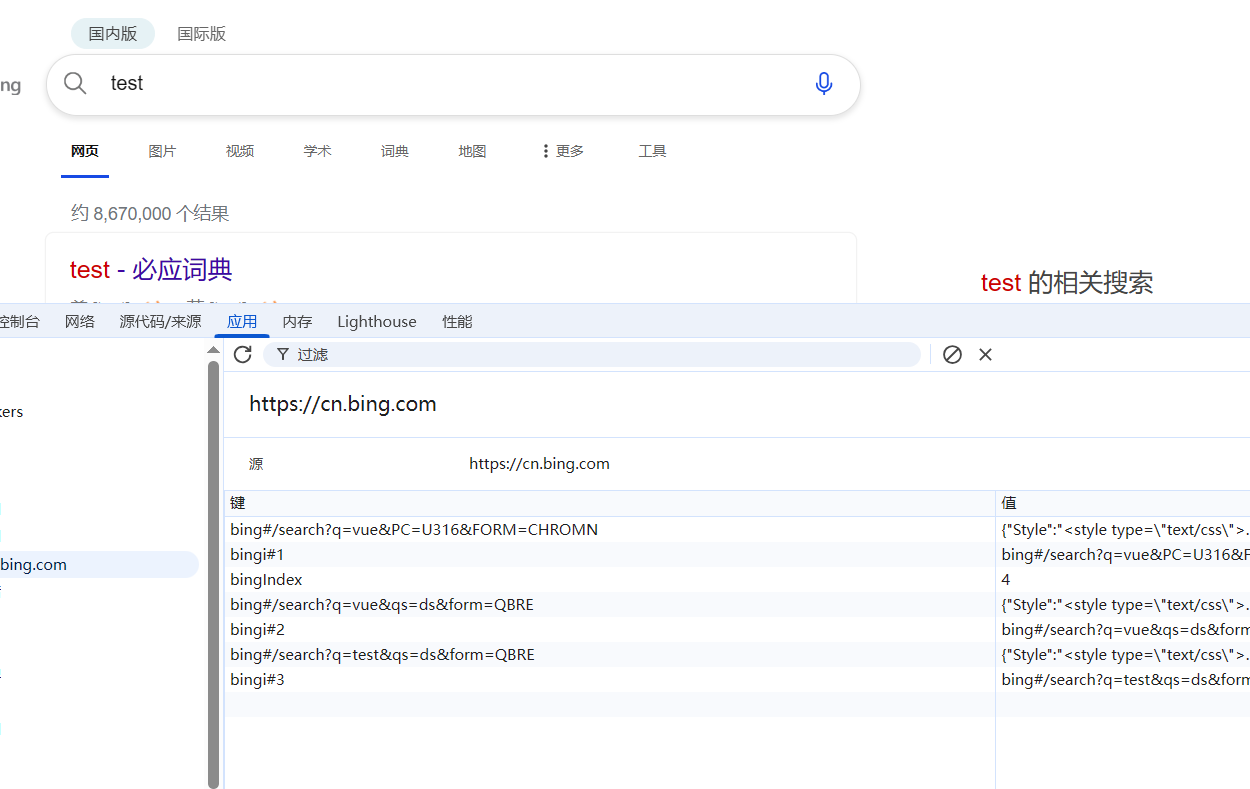Click the filter funnel icon
The height and width of the screenshot is (789, 1250).
[283, 354]
